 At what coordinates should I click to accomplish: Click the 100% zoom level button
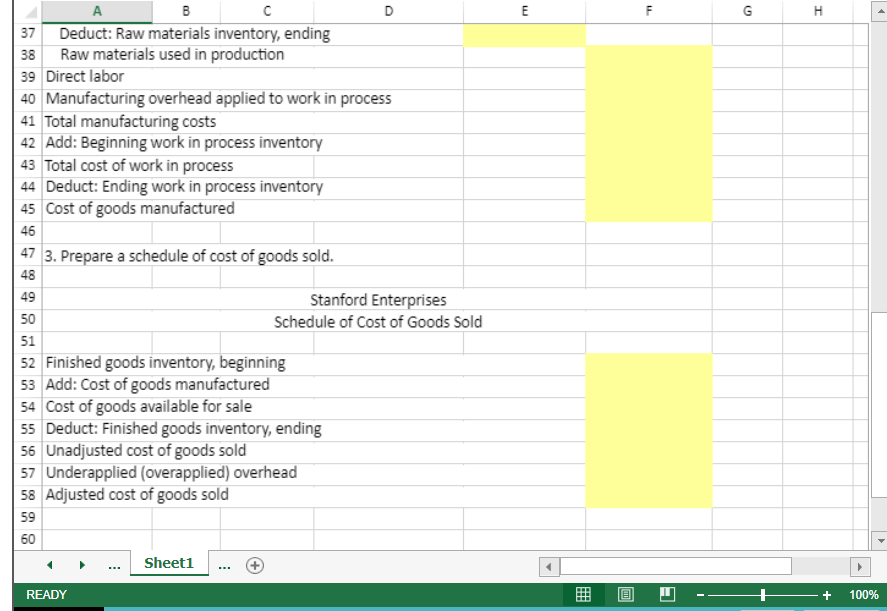point(862,594)
